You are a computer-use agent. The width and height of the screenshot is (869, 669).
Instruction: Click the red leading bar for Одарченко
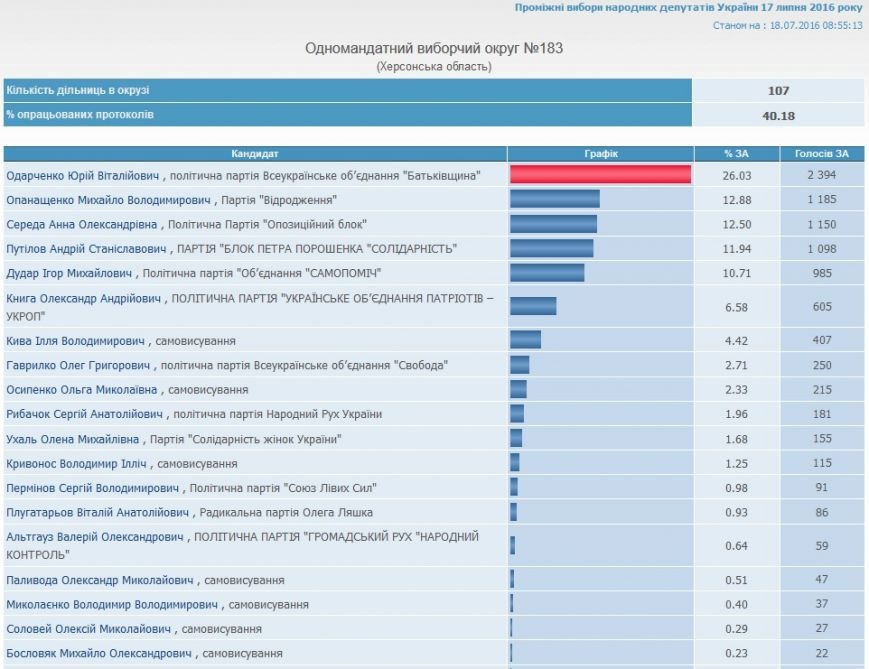[600, 174]
